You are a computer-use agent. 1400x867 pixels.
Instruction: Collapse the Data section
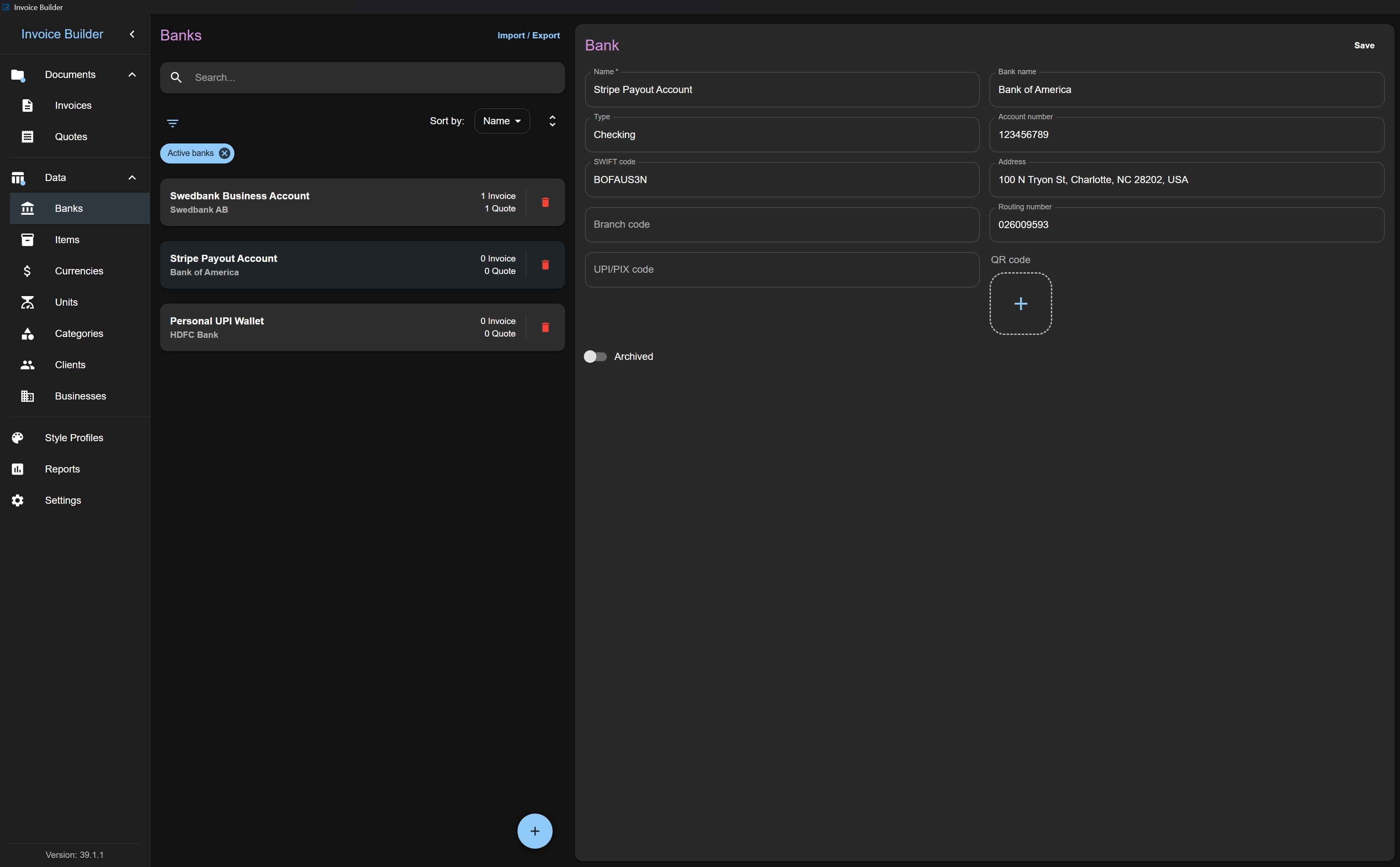click(132, 178)
